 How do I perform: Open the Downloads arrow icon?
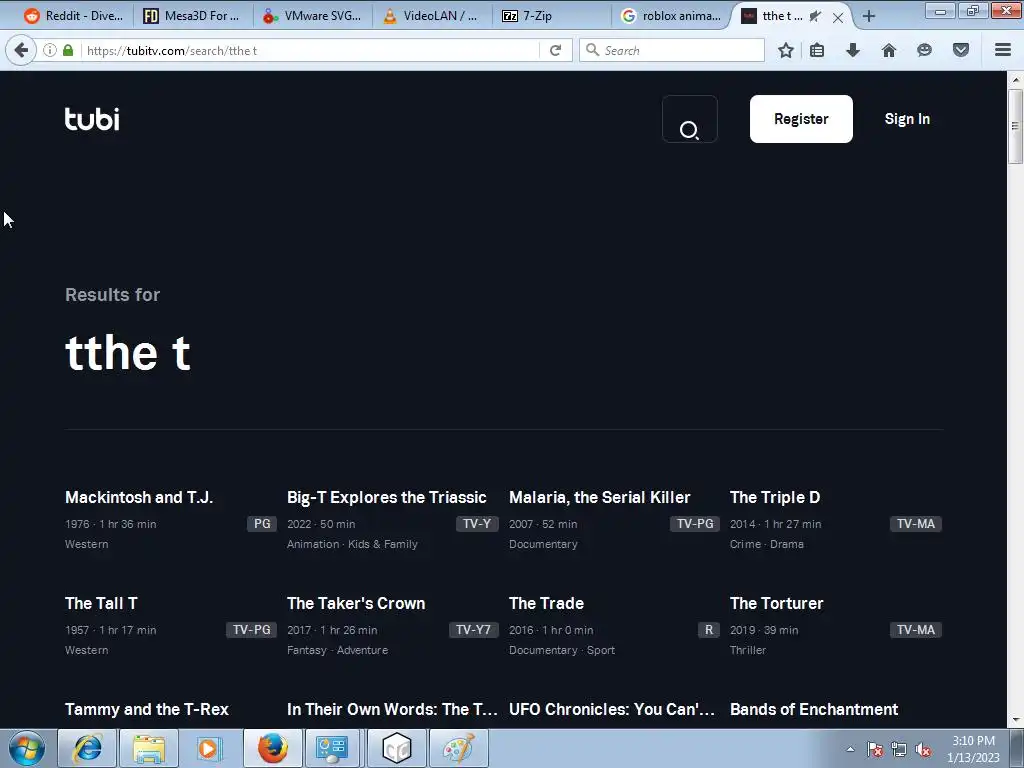coord(853,50)
